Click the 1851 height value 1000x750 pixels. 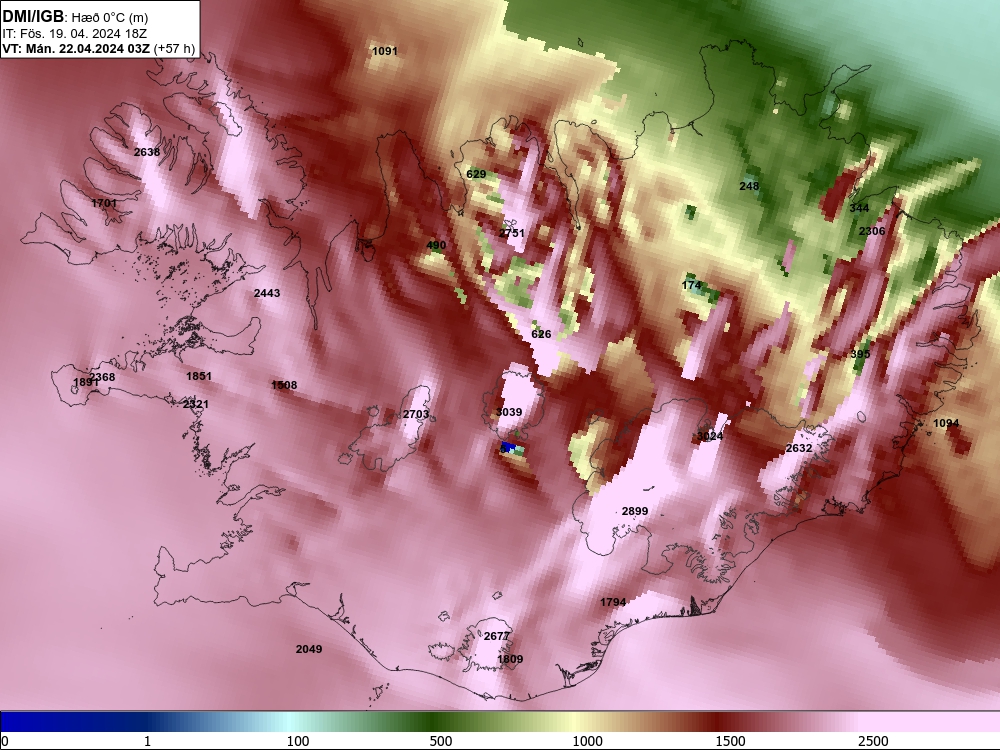pos(198,376)
